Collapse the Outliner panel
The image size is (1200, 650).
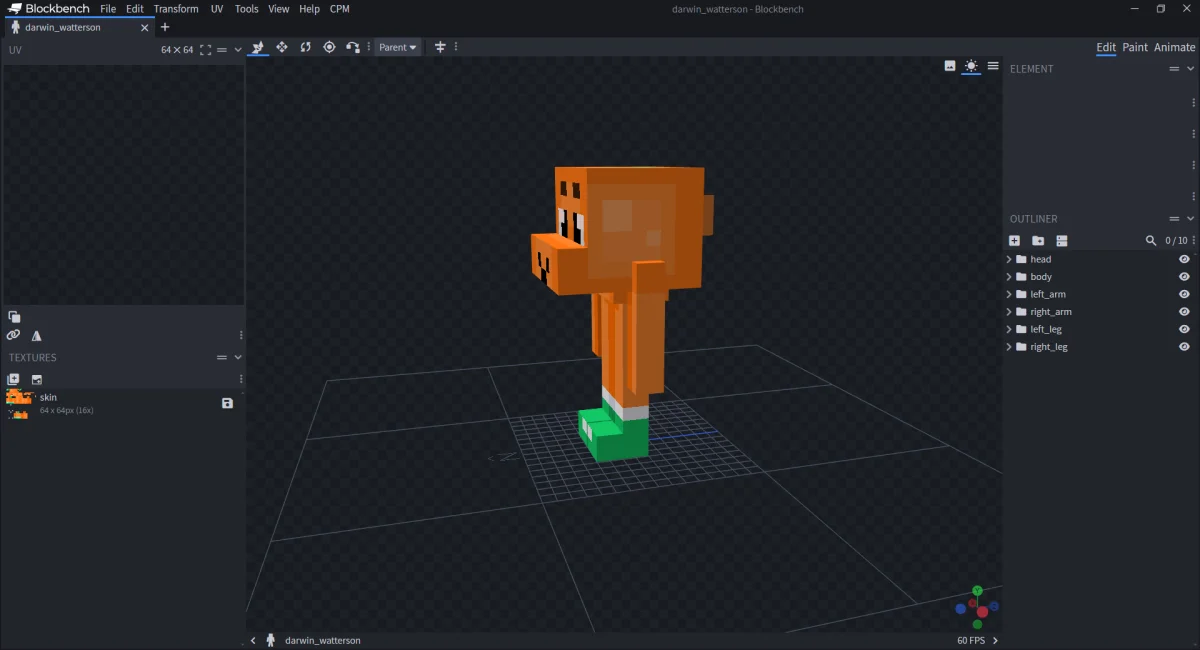tap(1190, 219)
